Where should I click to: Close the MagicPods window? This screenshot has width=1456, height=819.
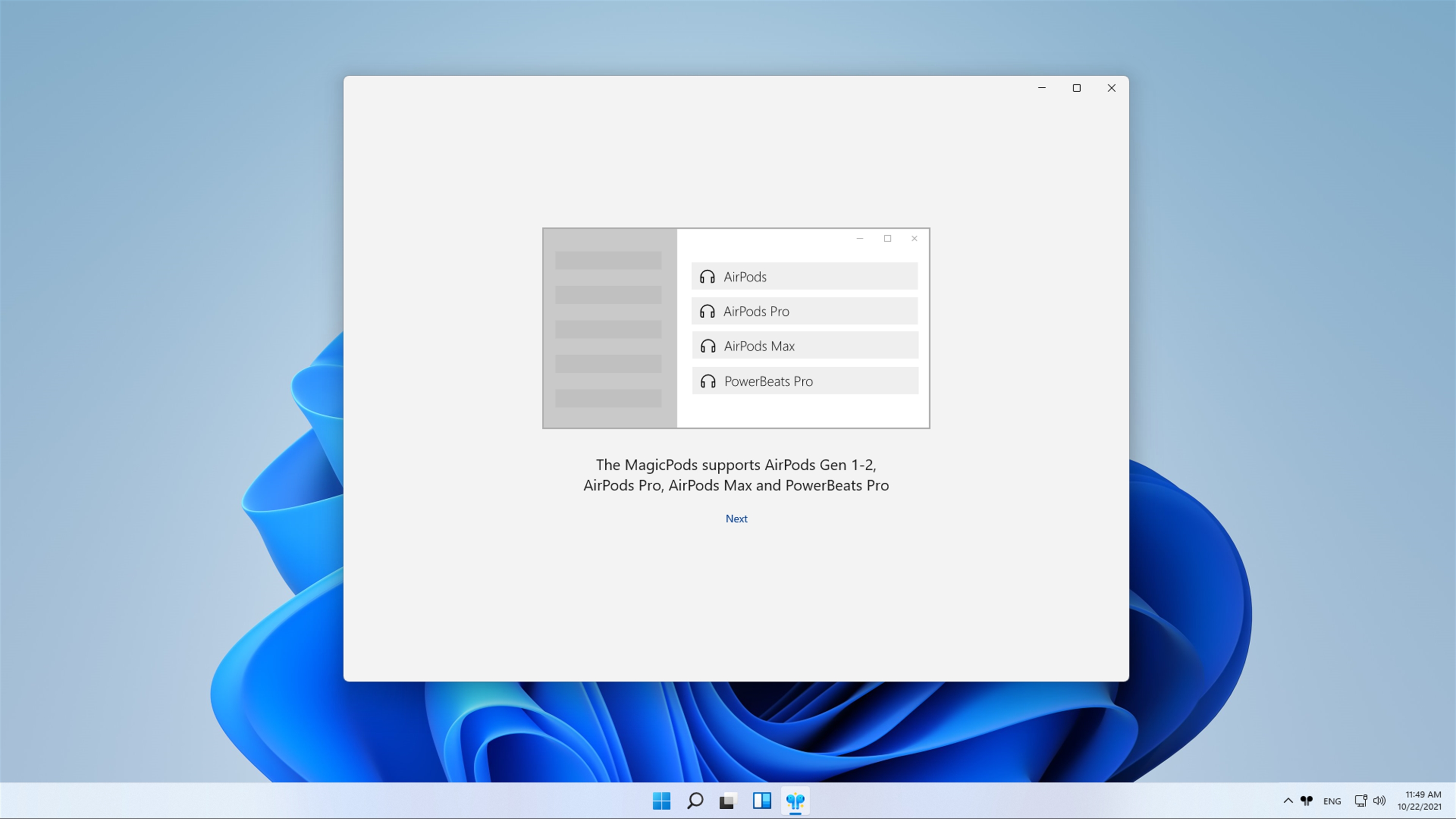tap(1111, 88)
